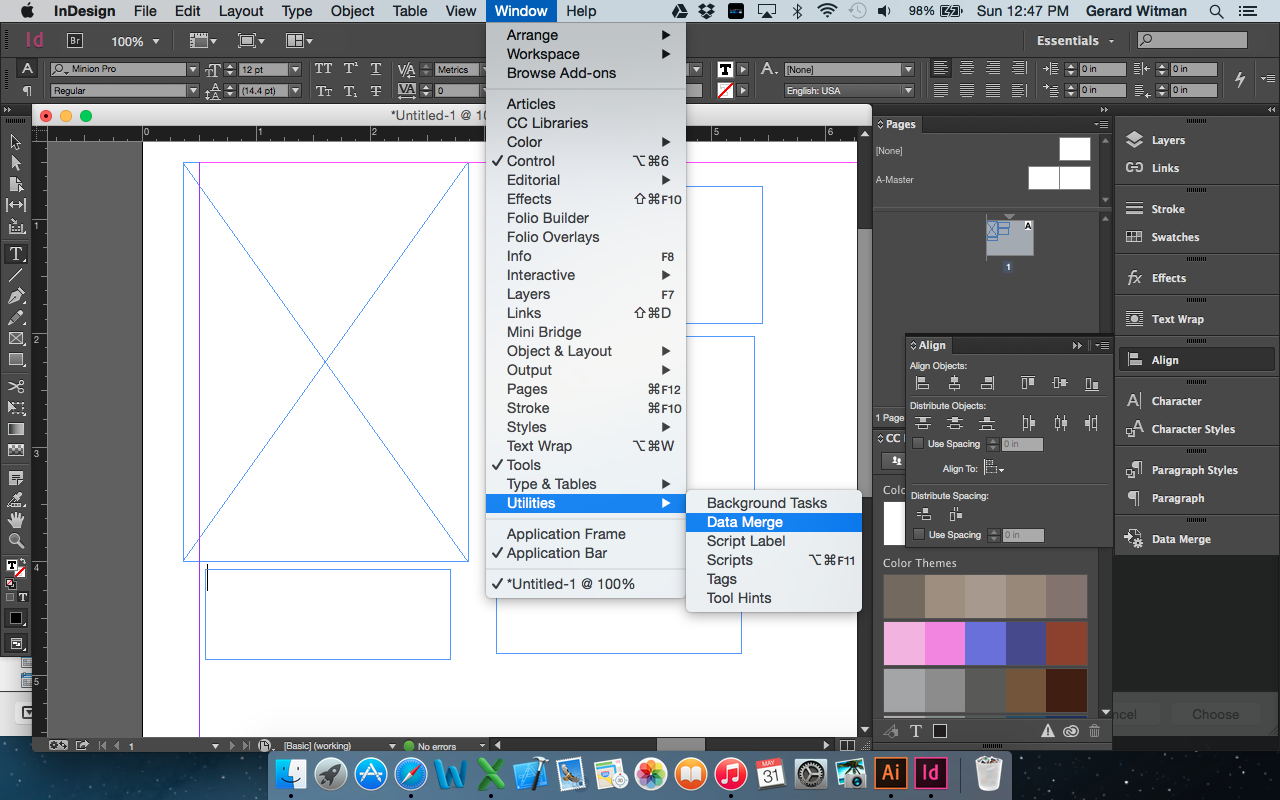The image size is (1280, 800).
Task: Select the Direct Selection tool
Action: point(16,163)
